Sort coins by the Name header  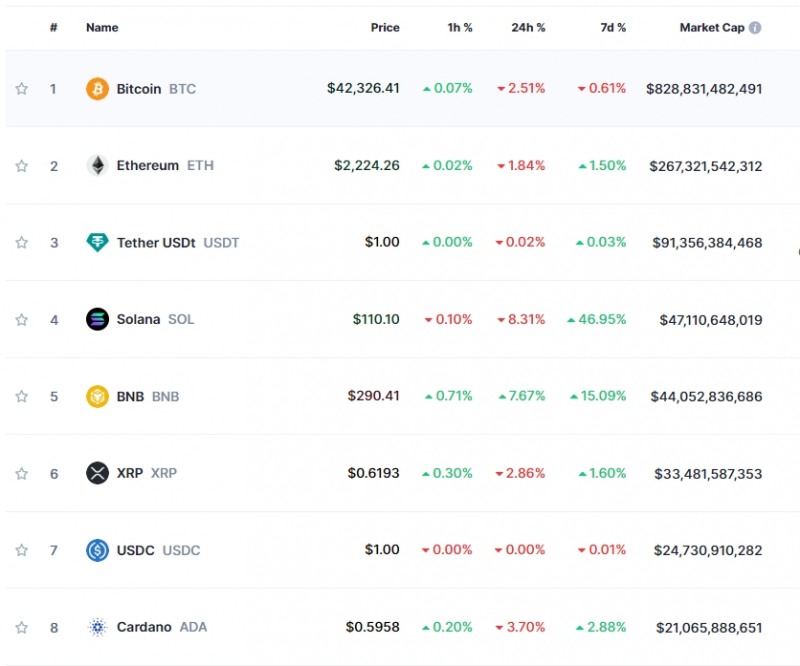102,28
